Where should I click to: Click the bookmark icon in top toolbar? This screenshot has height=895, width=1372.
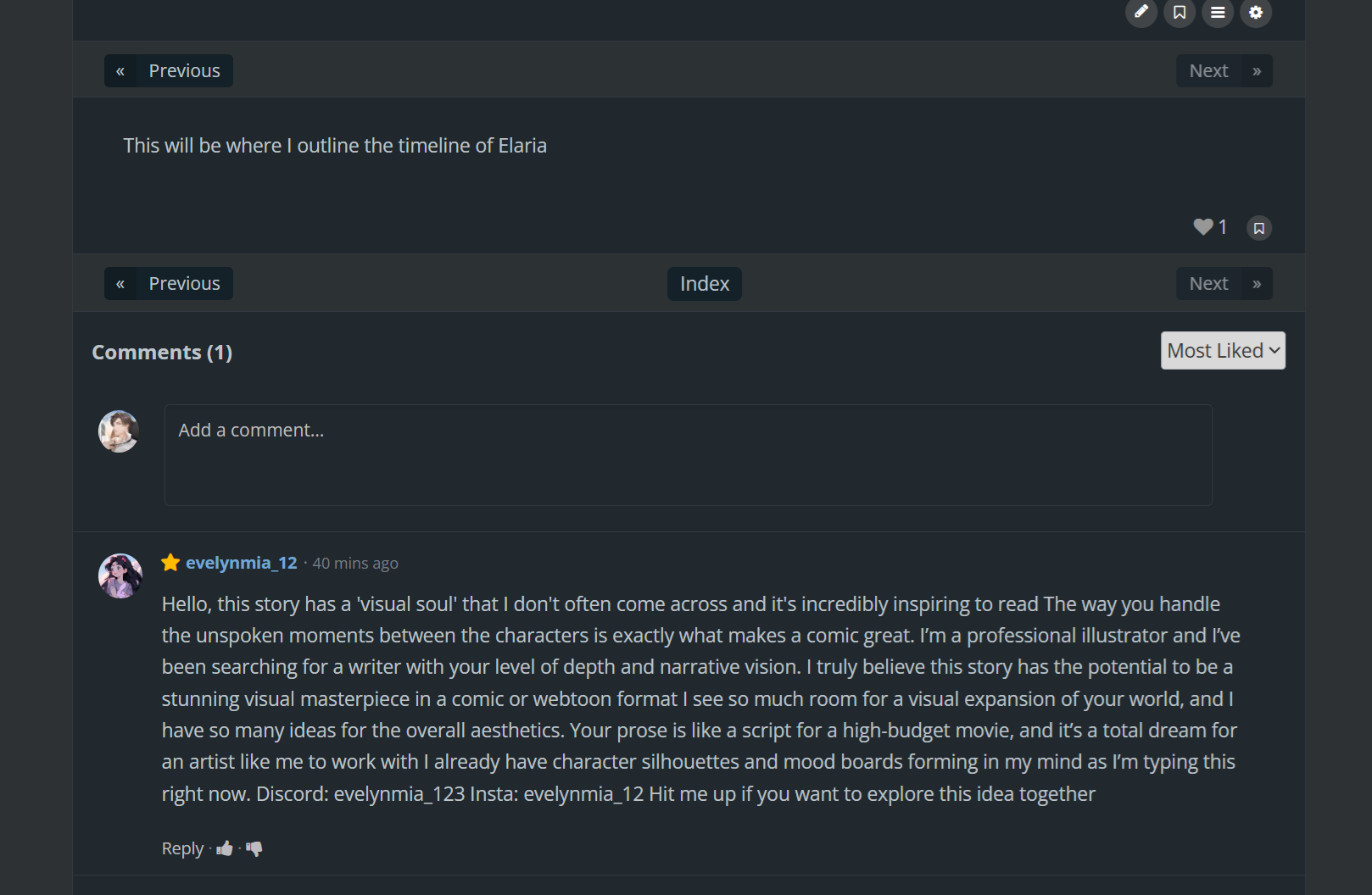[1180, 12]
